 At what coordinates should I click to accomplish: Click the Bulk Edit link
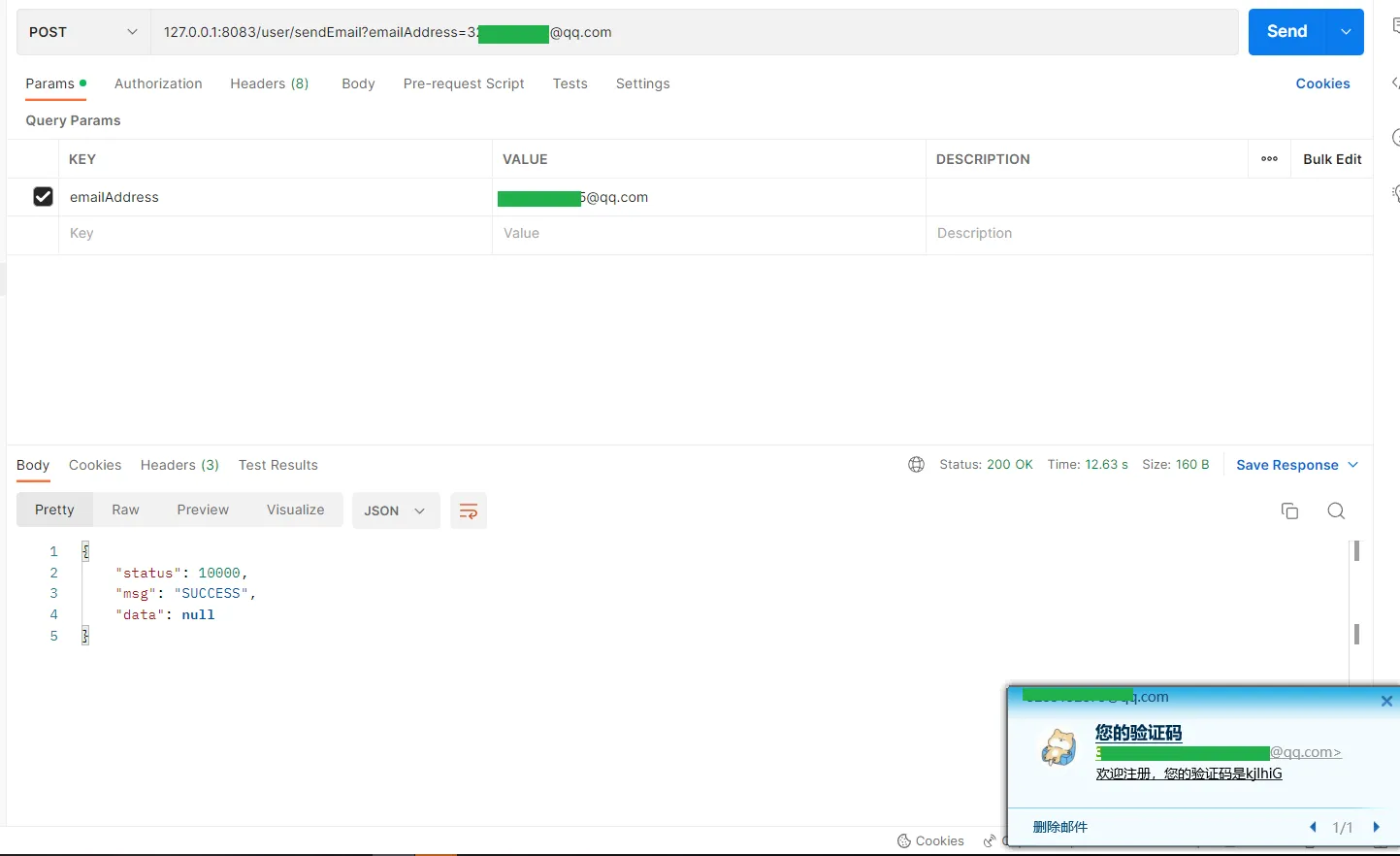[1331, 159]
